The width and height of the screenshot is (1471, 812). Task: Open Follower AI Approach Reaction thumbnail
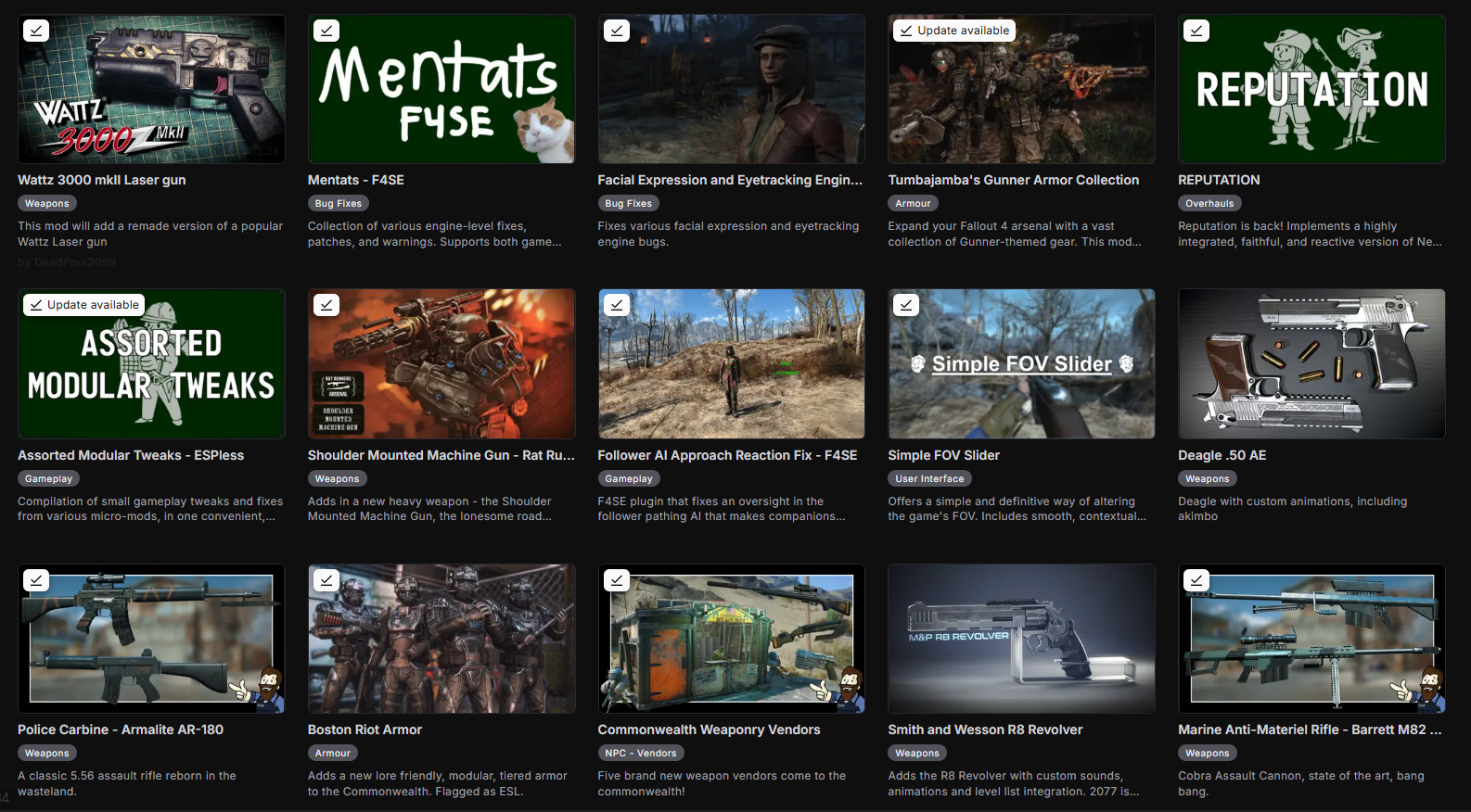tap(732, 363)
